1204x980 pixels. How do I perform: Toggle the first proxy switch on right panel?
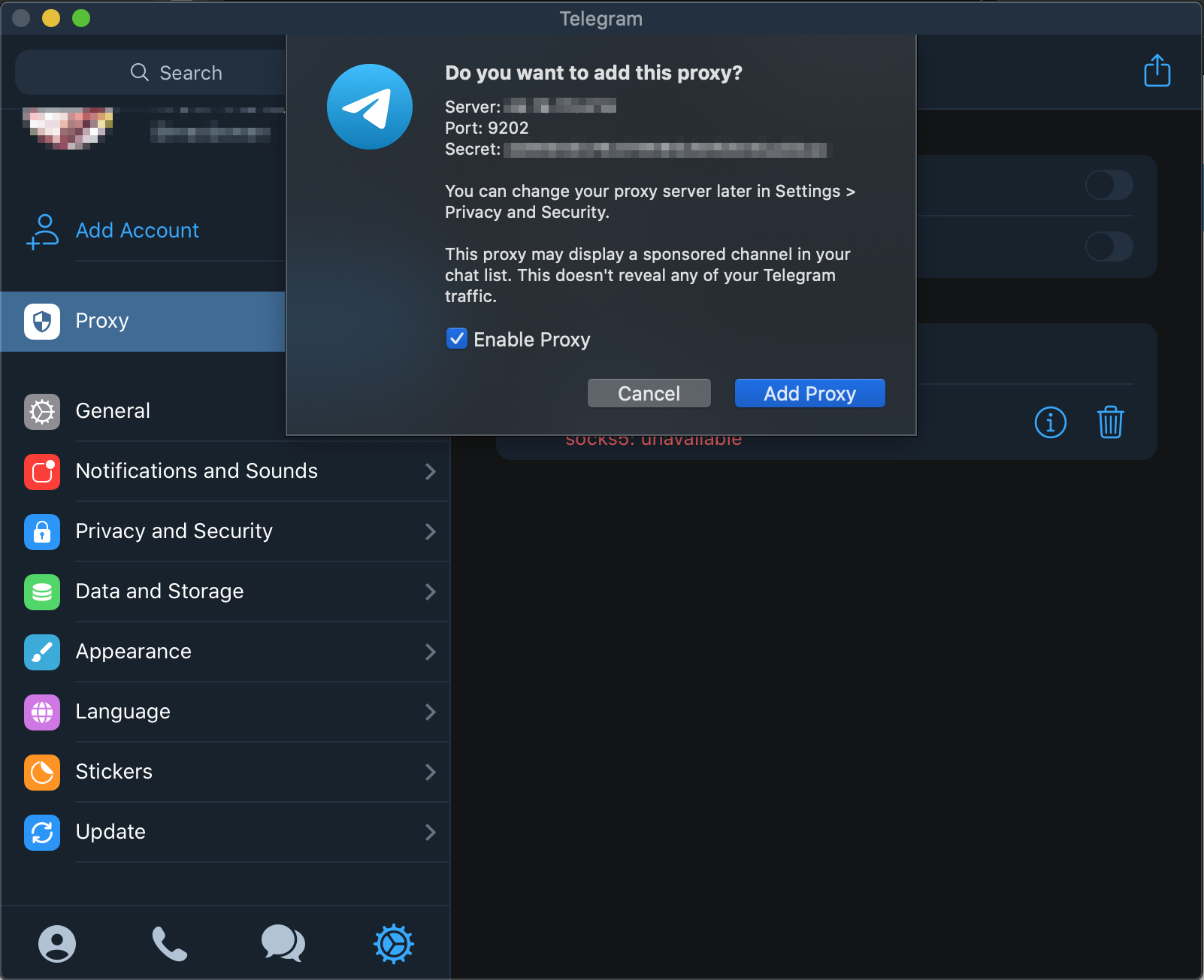pyautogui.click(x=1109, y=185)
